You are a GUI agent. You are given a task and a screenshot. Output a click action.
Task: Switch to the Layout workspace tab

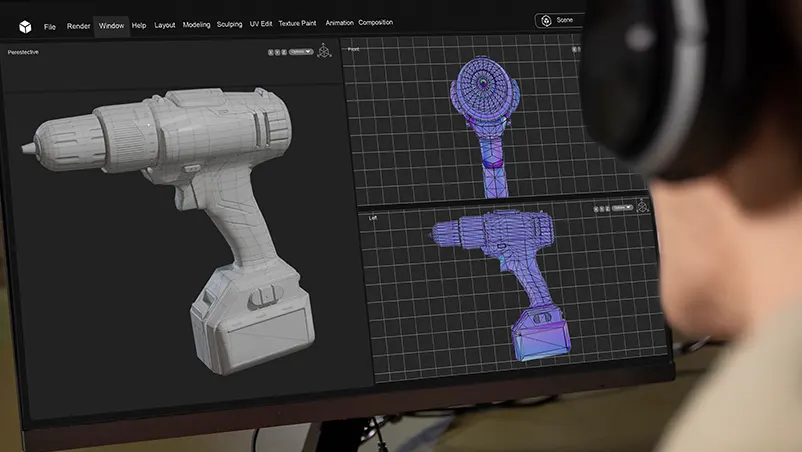pos(165,25)
